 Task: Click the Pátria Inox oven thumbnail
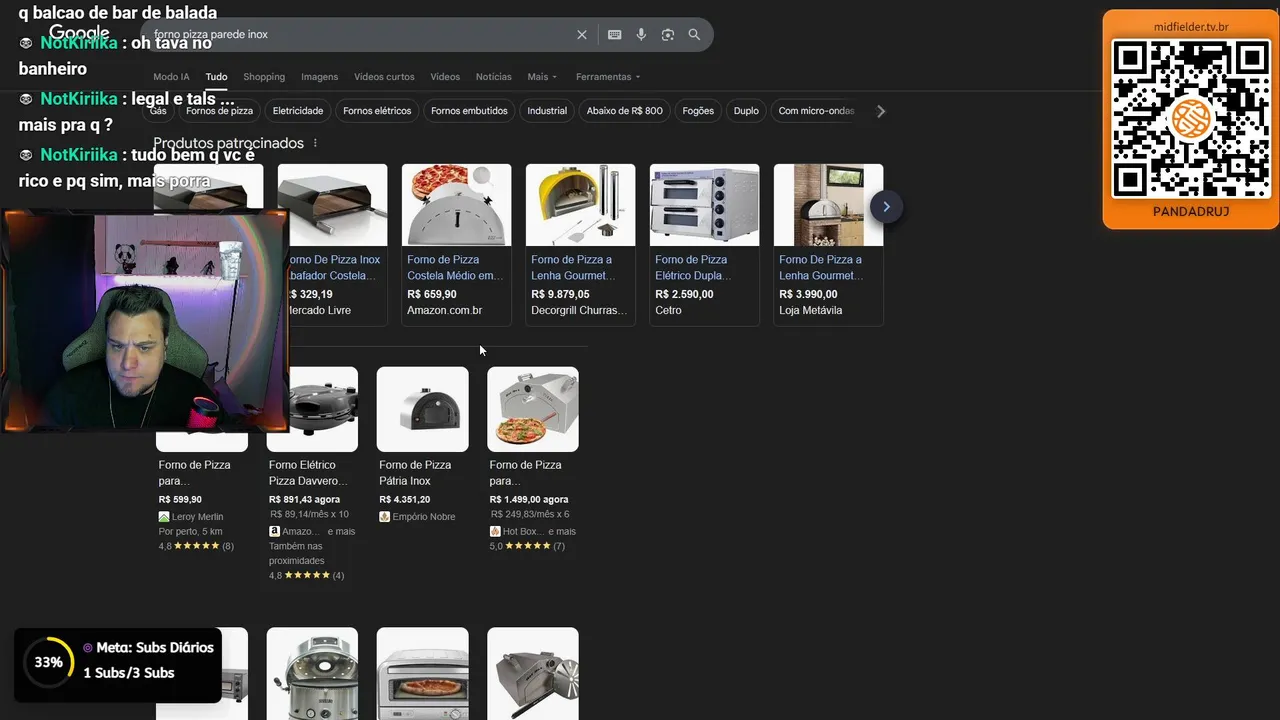click(422, 409)
